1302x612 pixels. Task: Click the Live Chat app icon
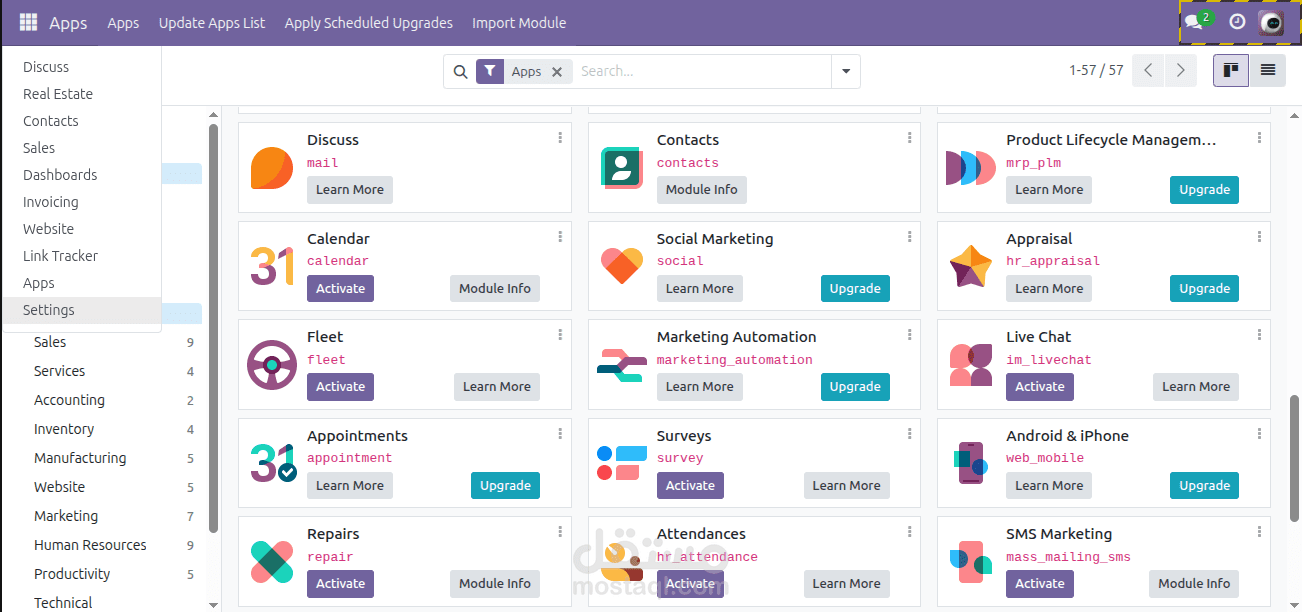point(970,365)
